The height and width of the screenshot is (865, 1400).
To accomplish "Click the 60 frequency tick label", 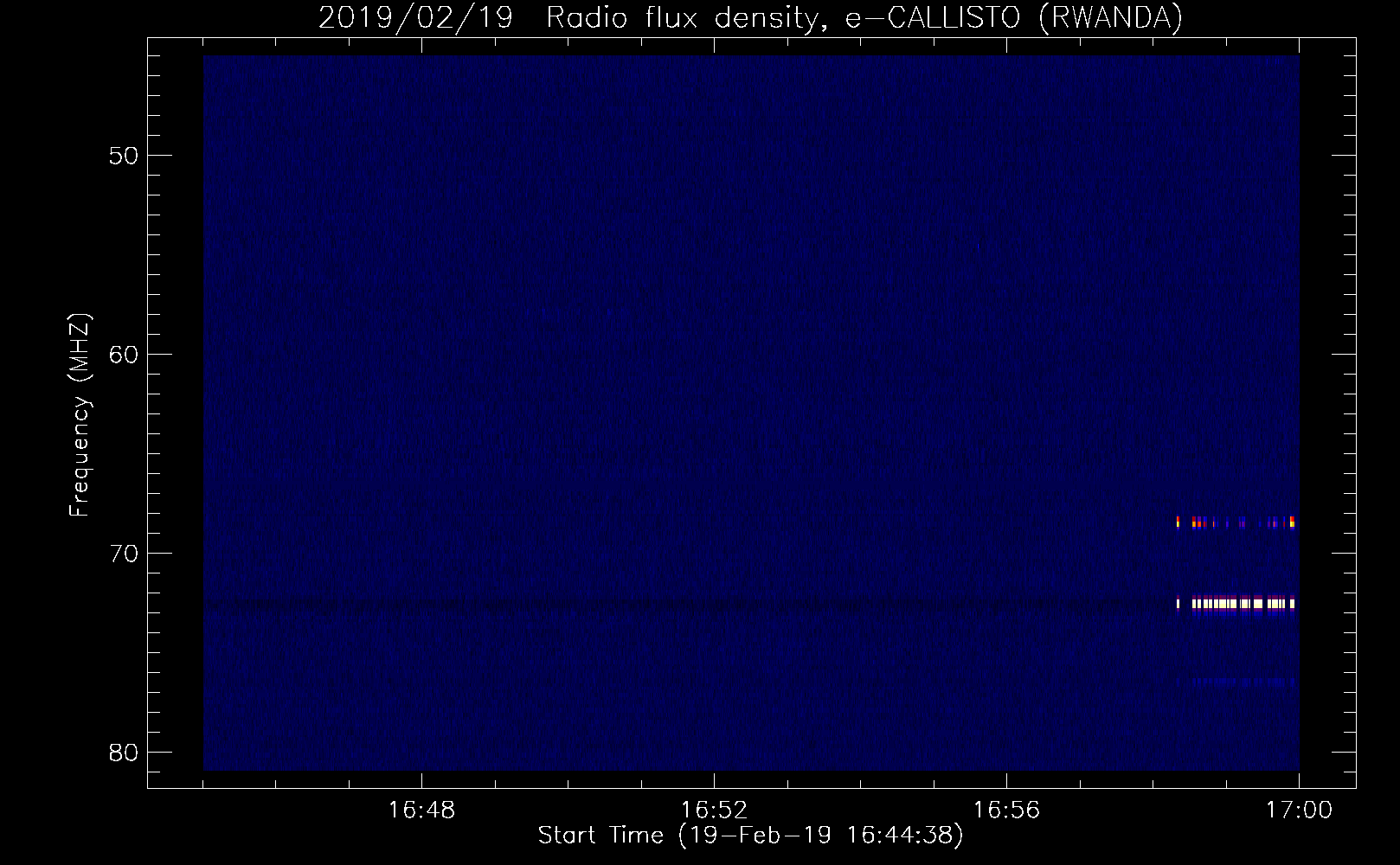I will [124, 355].
